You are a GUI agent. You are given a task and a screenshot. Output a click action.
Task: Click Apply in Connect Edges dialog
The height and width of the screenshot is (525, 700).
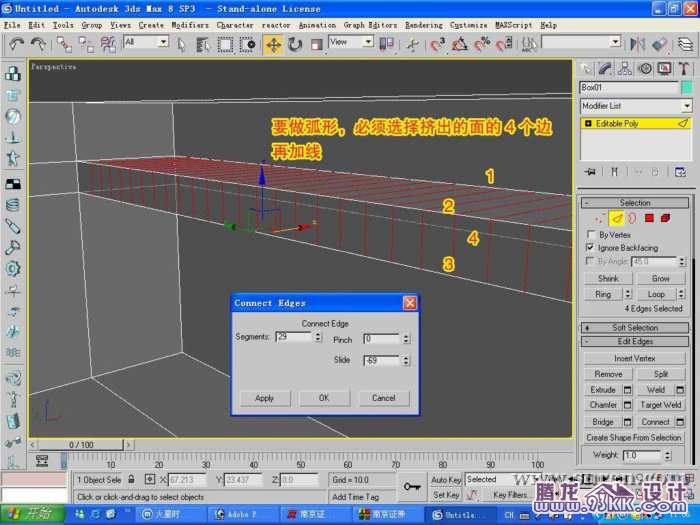tap(264, 398)
